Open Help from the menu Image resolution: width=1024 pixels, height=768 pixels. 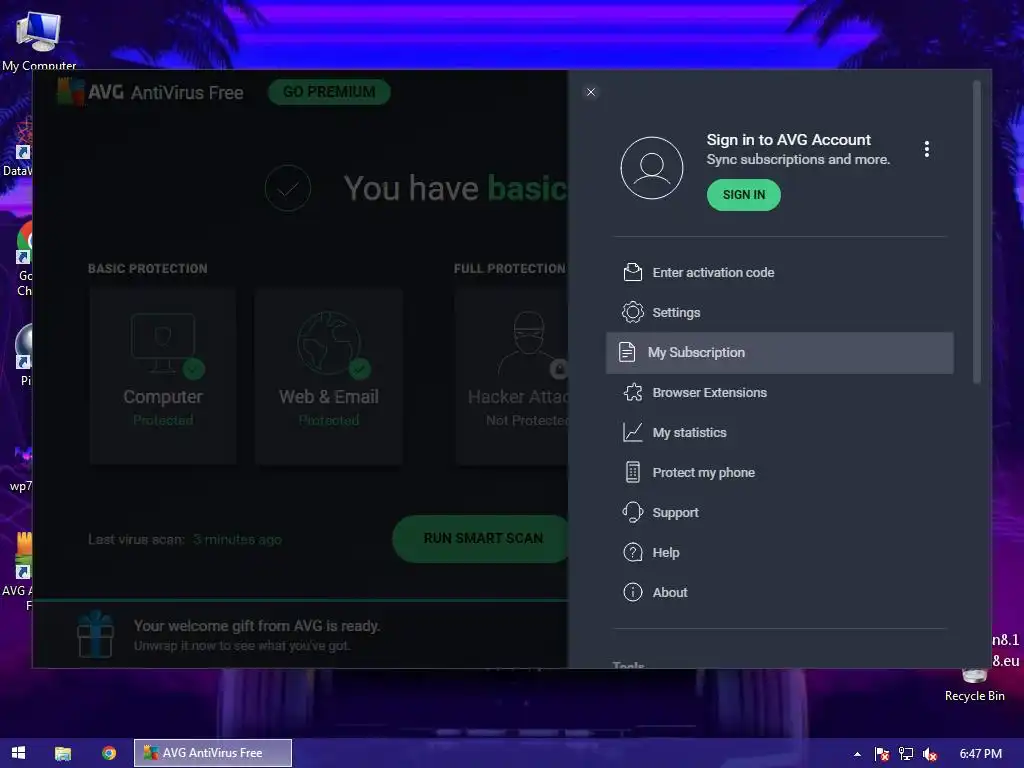(779, 552)
